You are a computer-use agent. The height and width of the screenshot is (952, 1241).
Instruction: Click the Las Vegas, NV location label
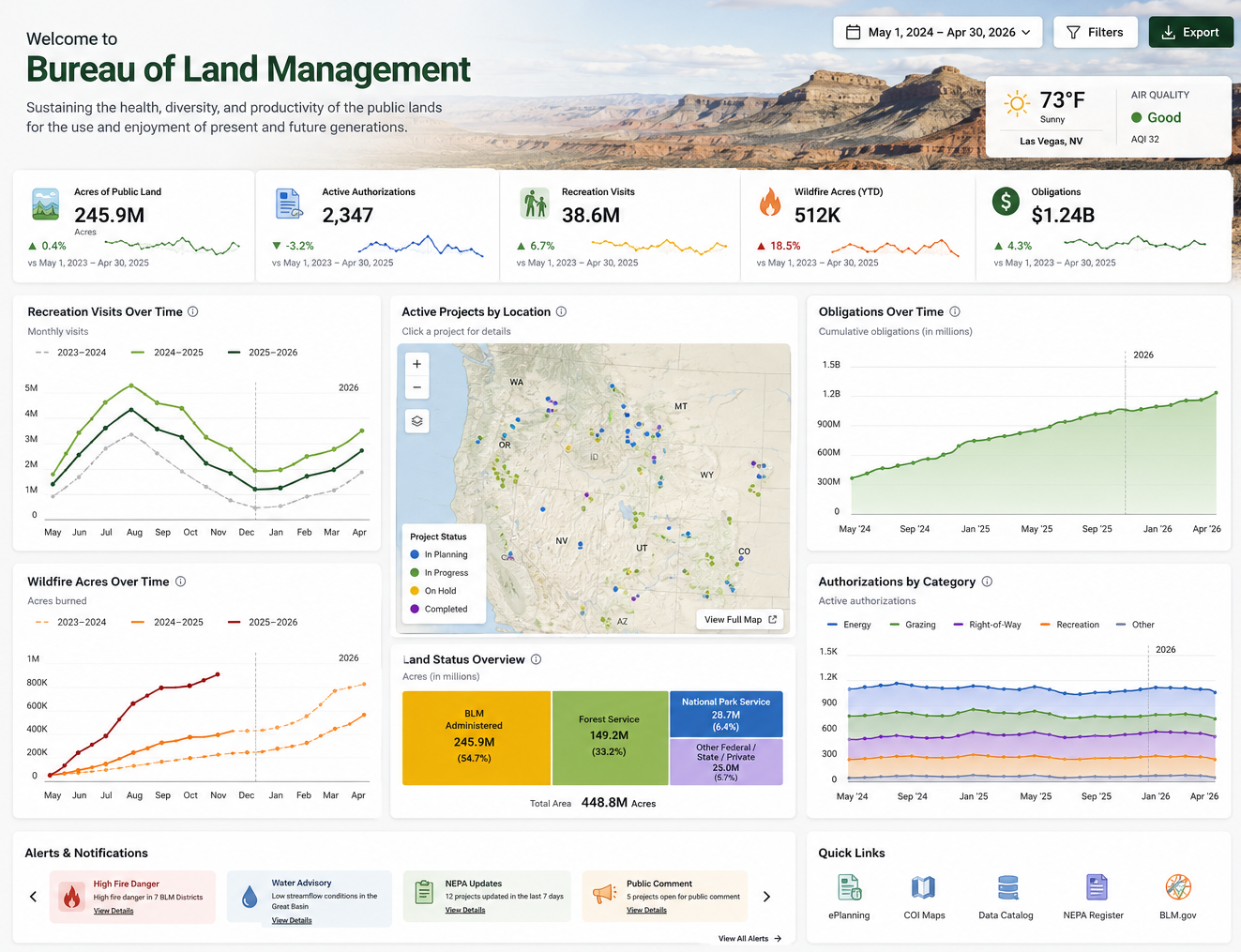tap(1051, 141)
